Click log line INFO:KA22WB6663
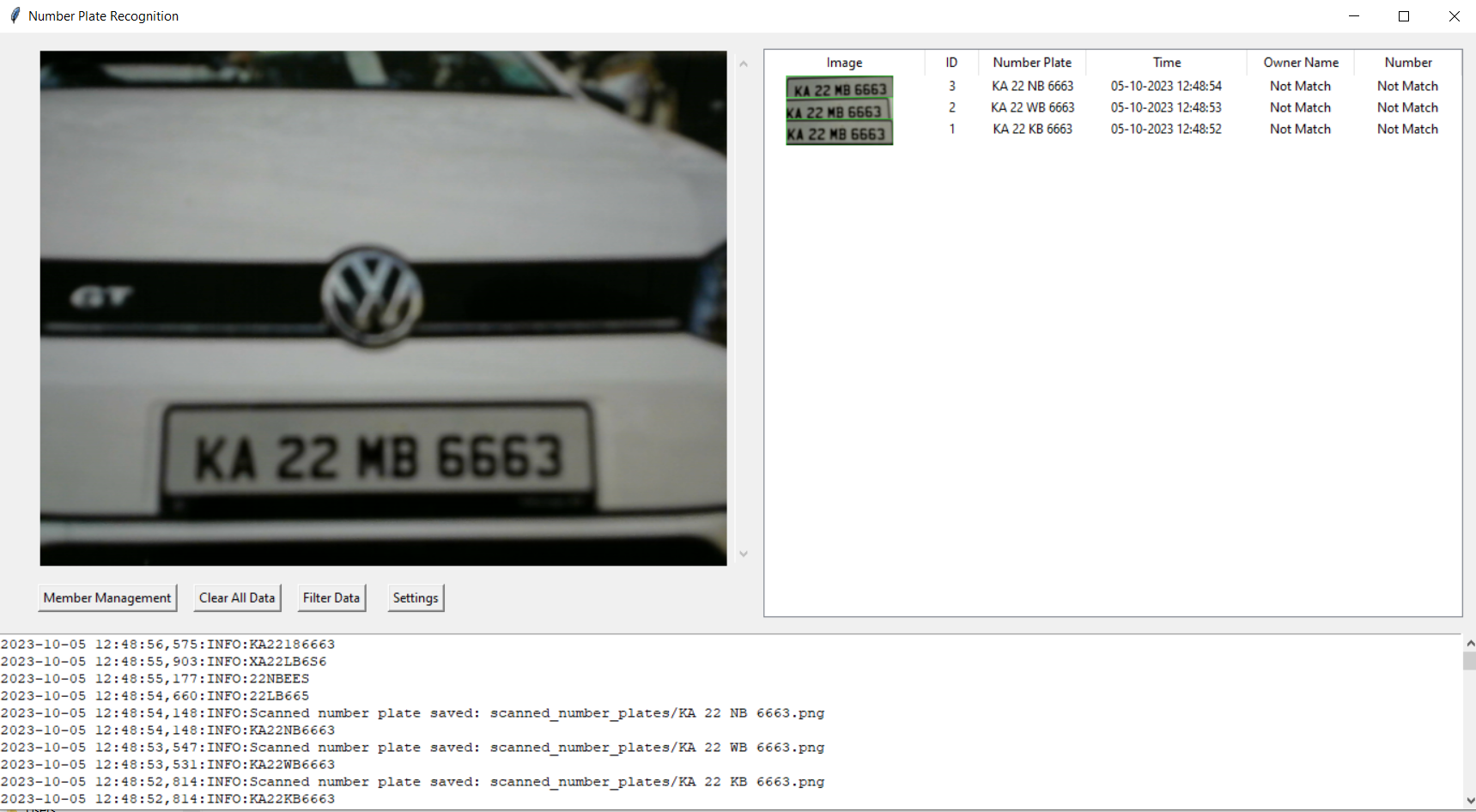 (x=167, y=764)
